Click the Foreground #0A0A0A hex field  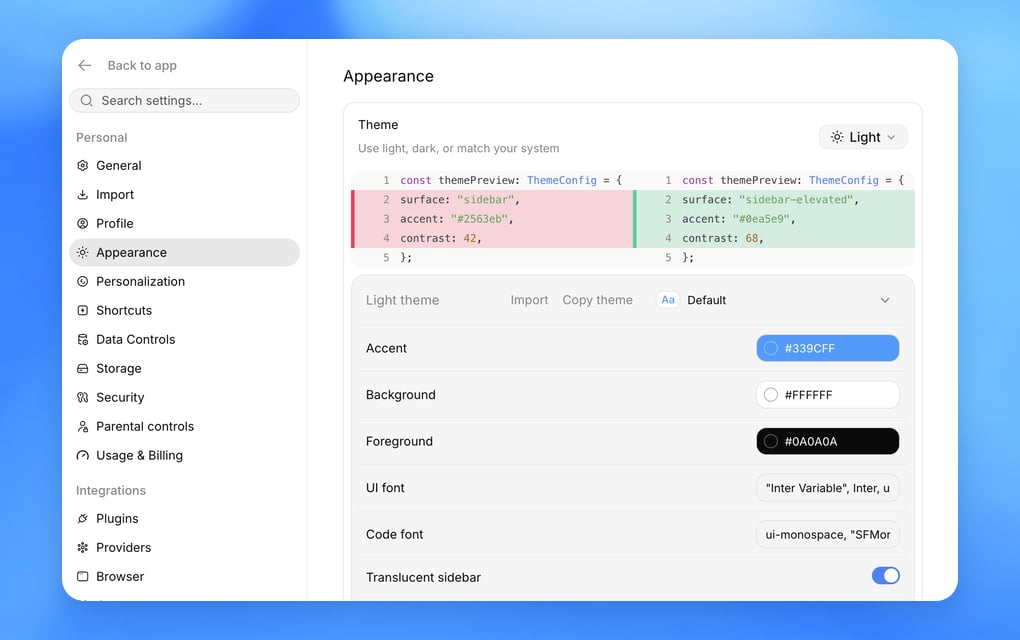(827, 441)
